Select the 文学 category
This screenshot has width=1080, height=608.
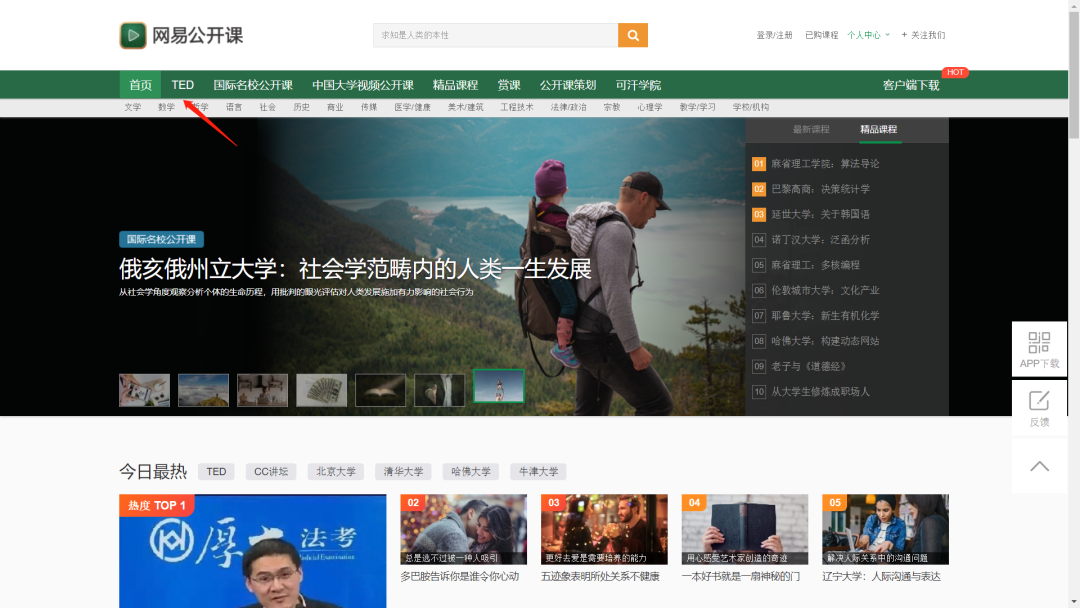click(x=133, y=107)
